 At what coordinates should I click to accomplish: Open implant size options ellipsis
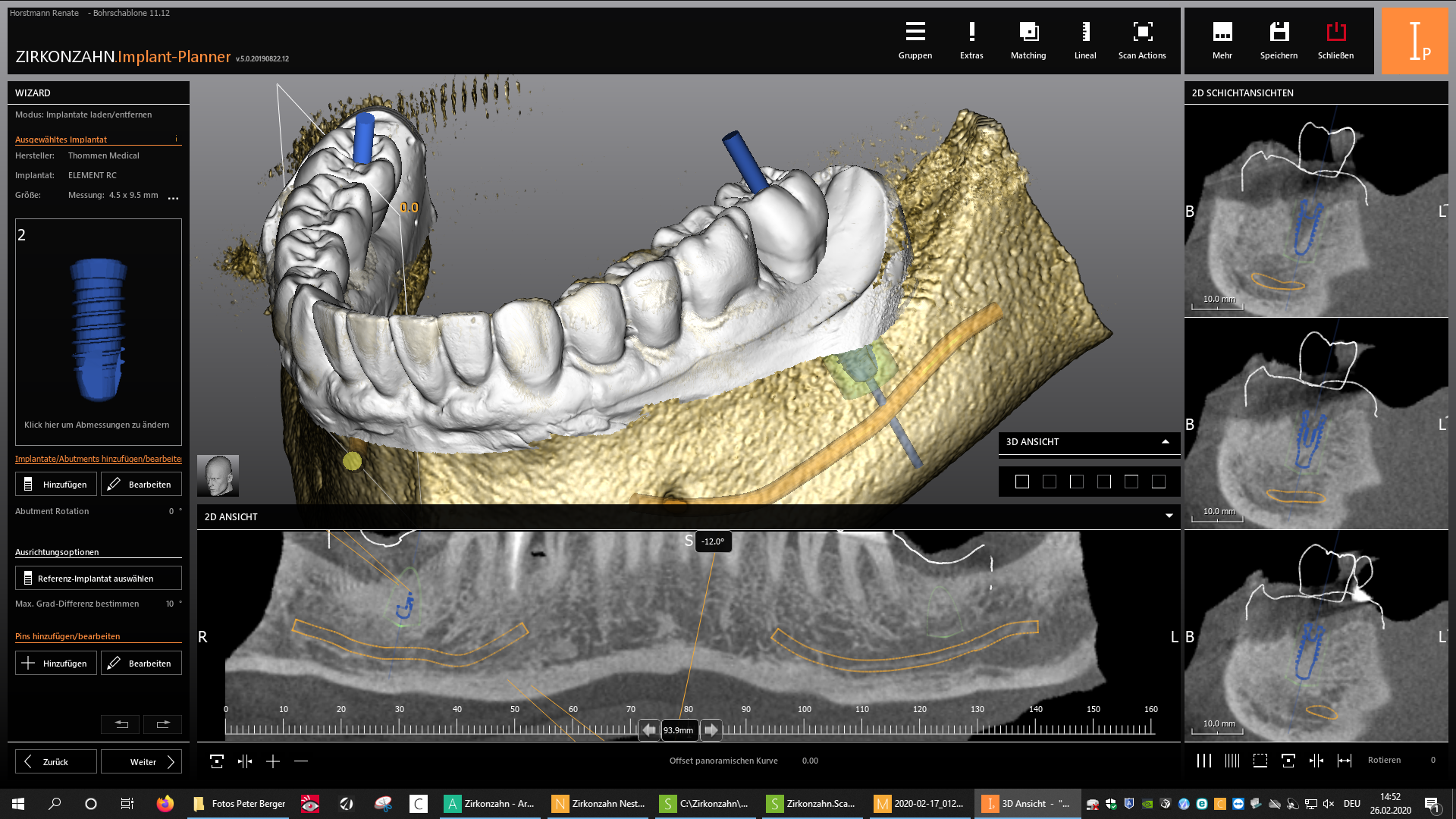point(174,198)
